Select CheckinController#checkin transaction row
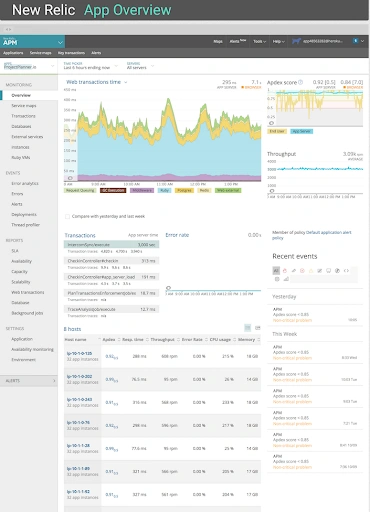Viewport: 370px width, 512px height. click(x=111, y=261)
